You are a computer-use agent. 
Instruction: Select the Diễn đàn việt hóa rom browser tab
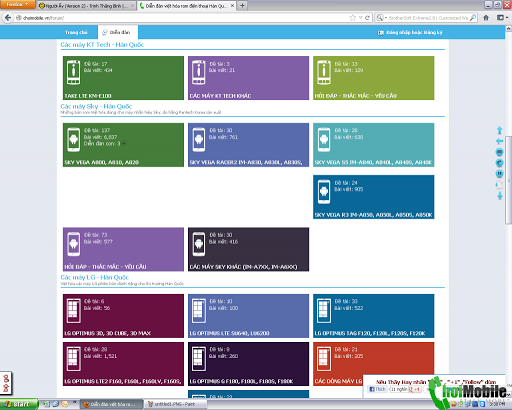tap(187, 6)
